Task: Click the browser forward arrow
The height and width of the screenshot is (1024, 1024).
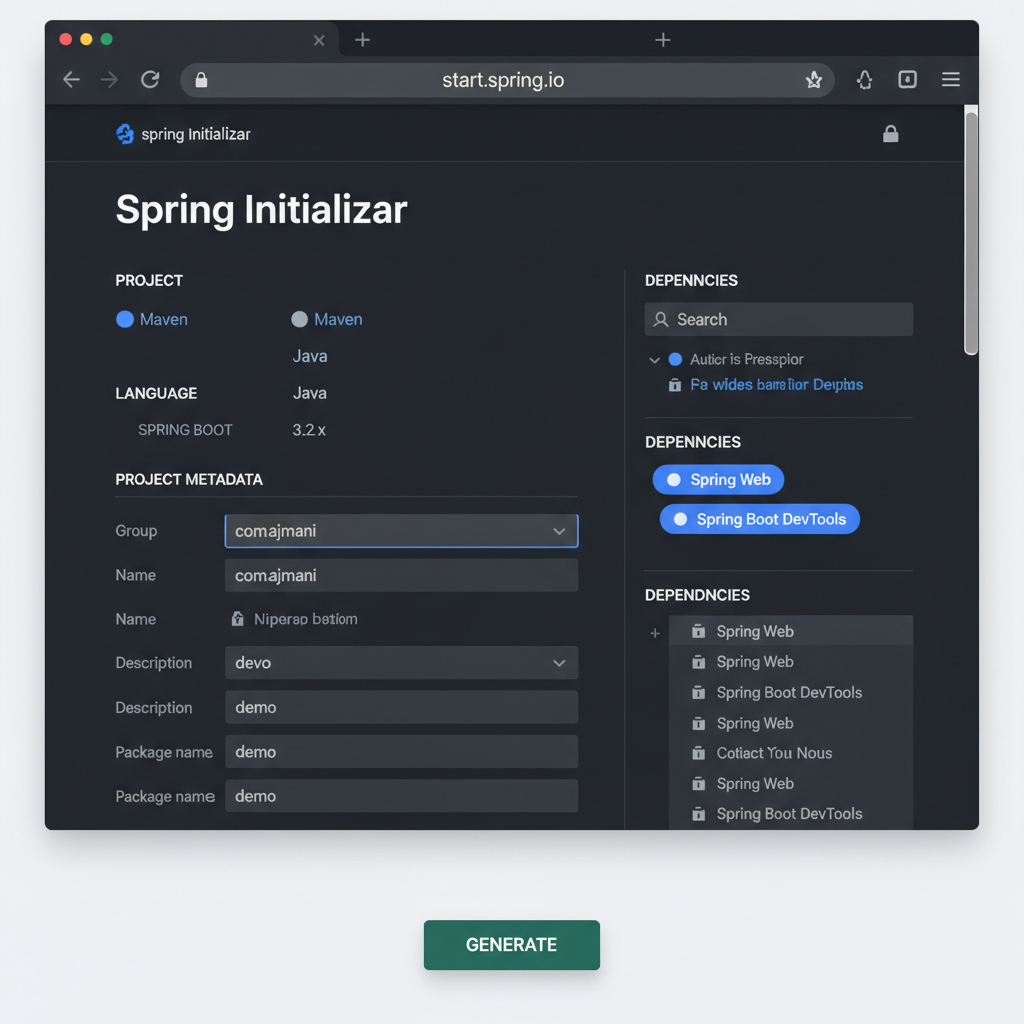Action: 109,80
